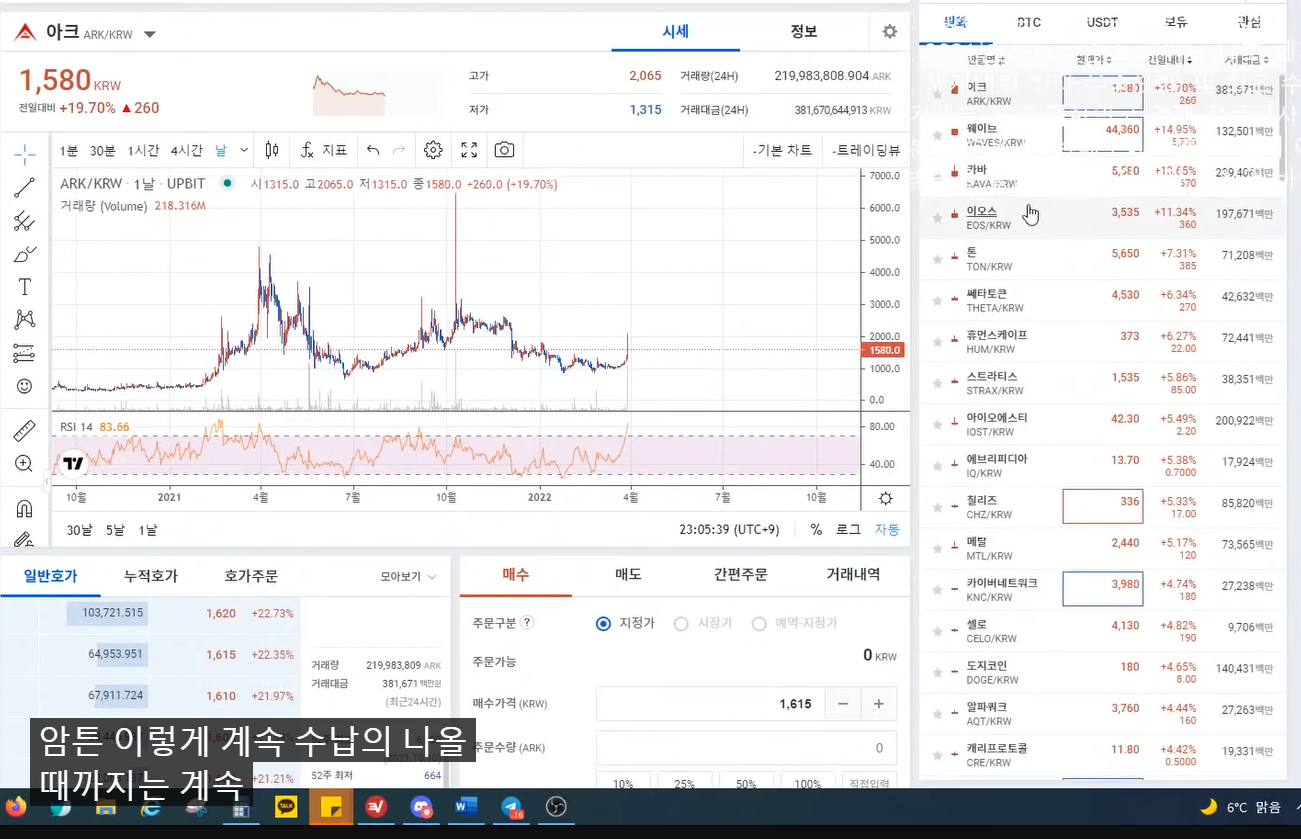Open Firefox from the taskbar

(x=15, y=807)
